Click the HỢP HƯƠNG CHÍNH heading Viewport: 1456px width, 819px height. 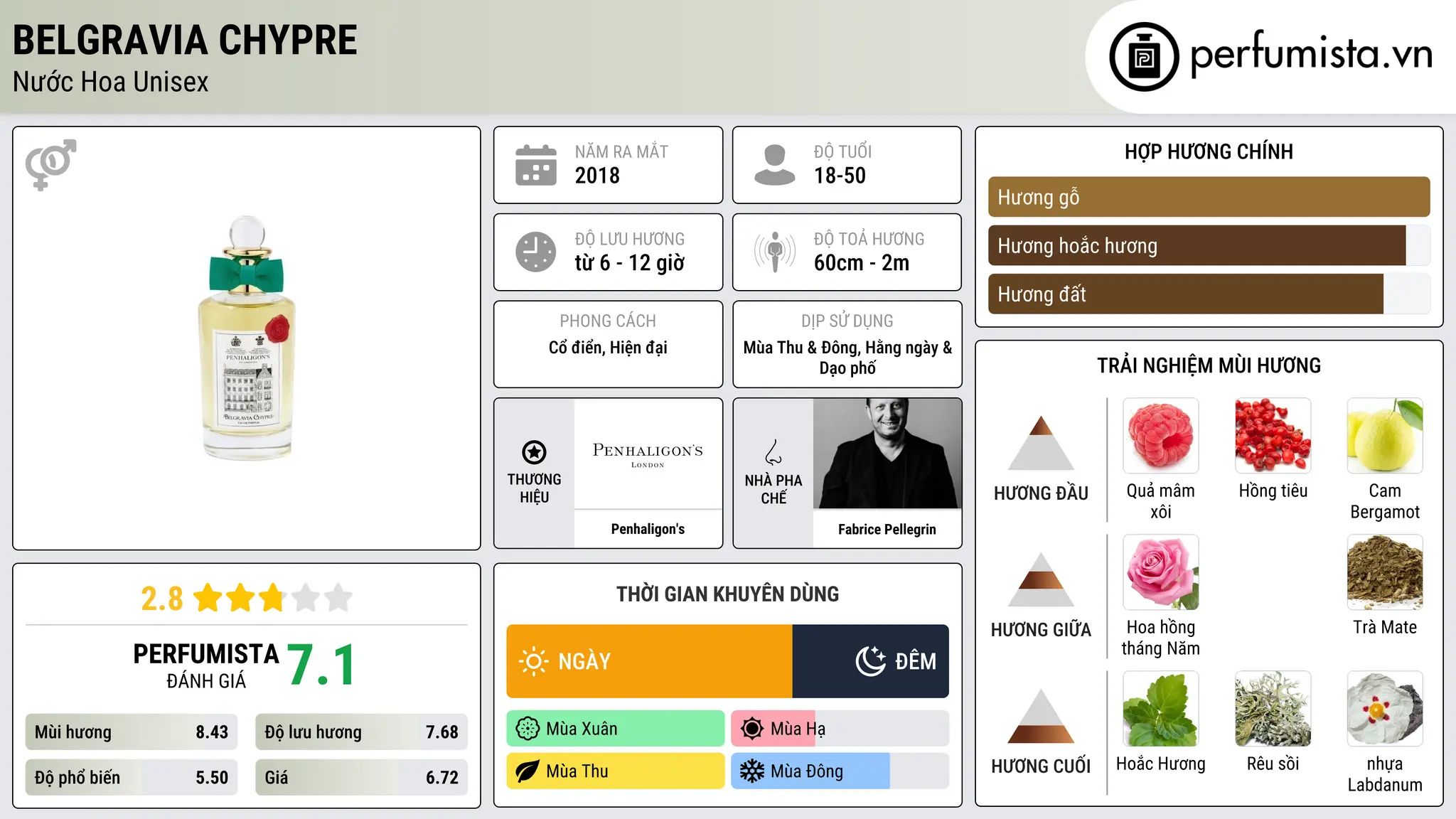1209,151
